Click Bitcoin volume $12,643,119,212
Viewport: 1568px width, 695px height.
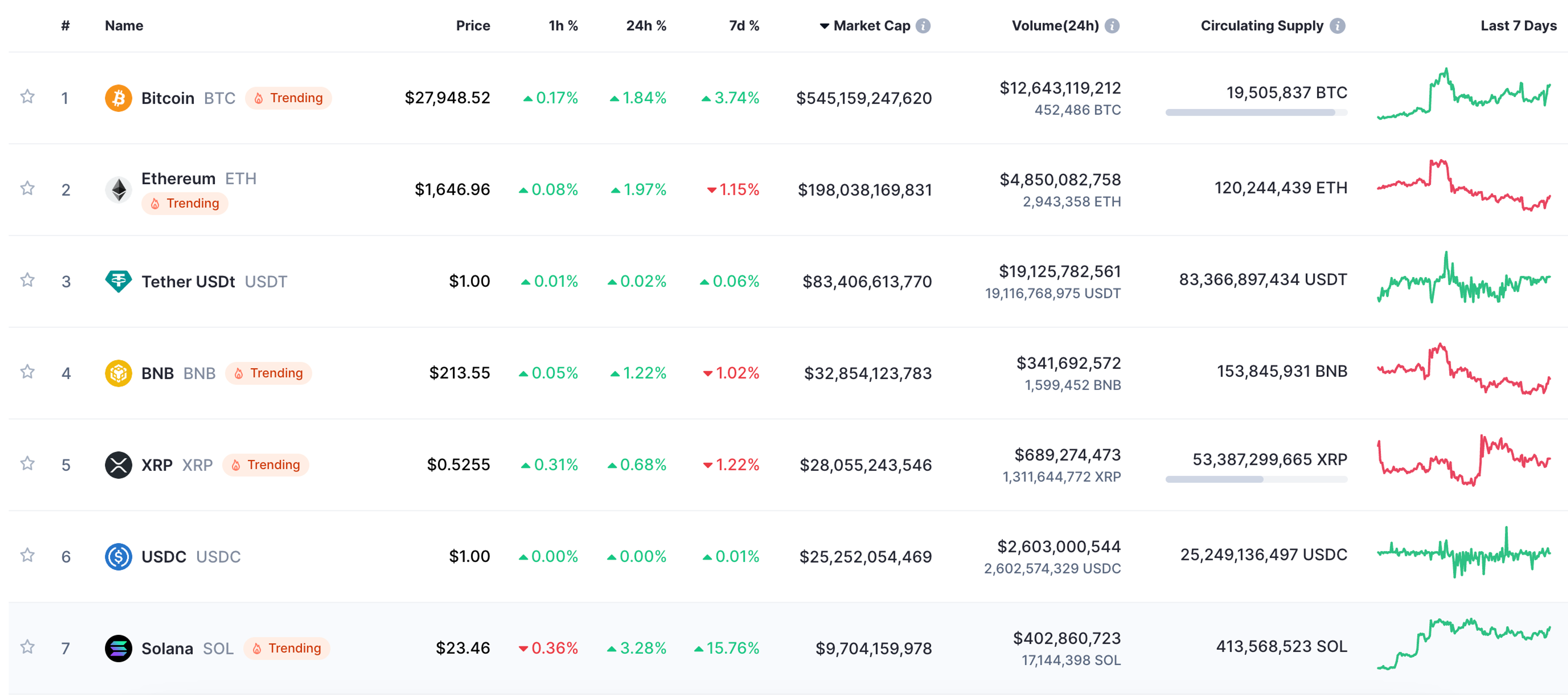1060,88
